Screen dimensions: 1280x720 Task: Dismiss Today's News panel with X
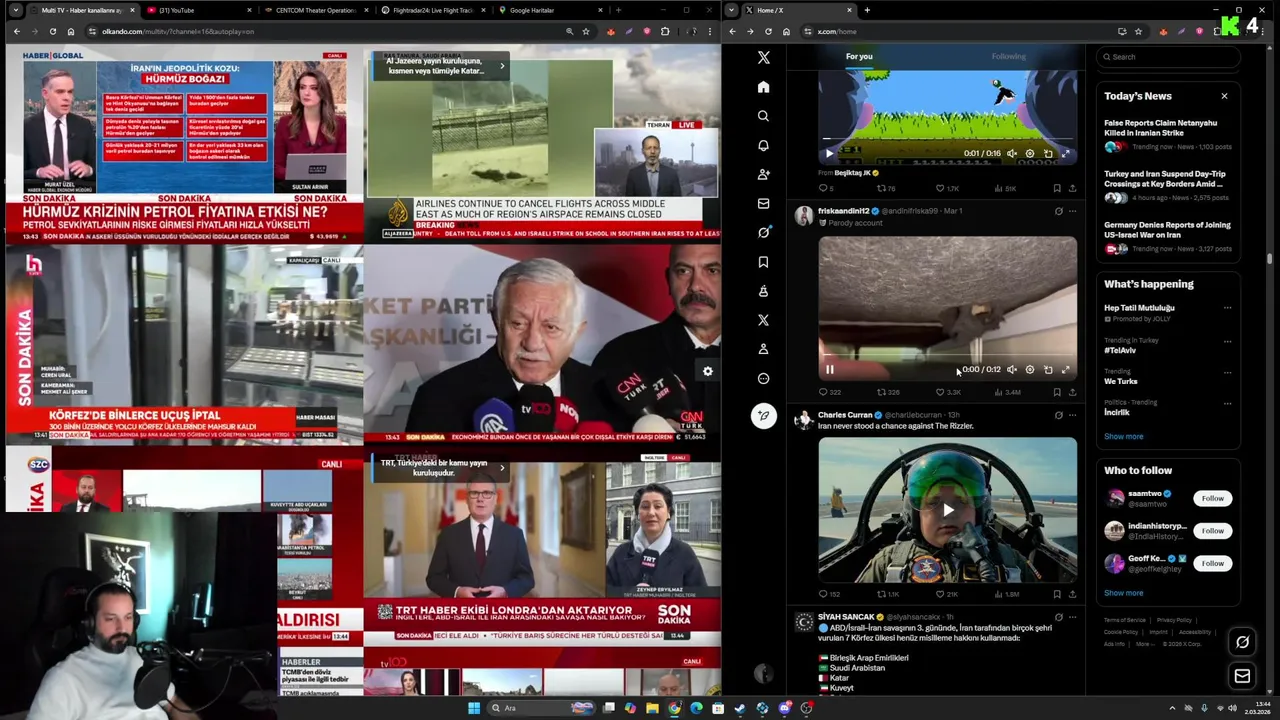click(x=1224, y=96)
